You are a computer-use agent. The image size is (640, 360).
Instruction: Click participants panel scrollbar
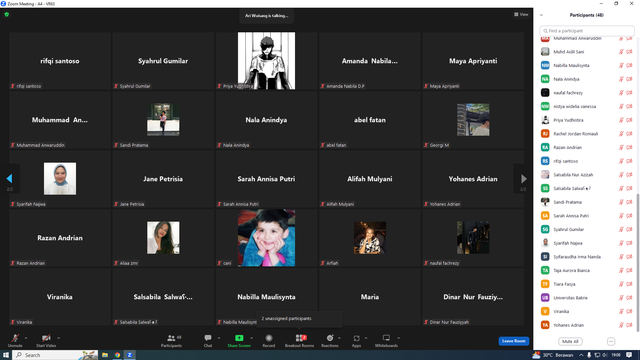637,261
